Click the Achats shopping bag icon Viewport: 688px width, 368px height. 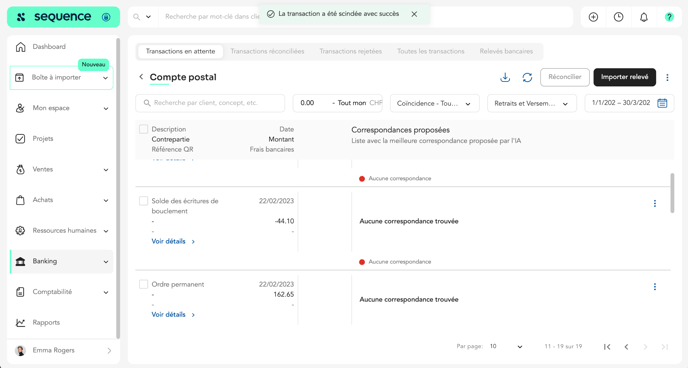20,200
